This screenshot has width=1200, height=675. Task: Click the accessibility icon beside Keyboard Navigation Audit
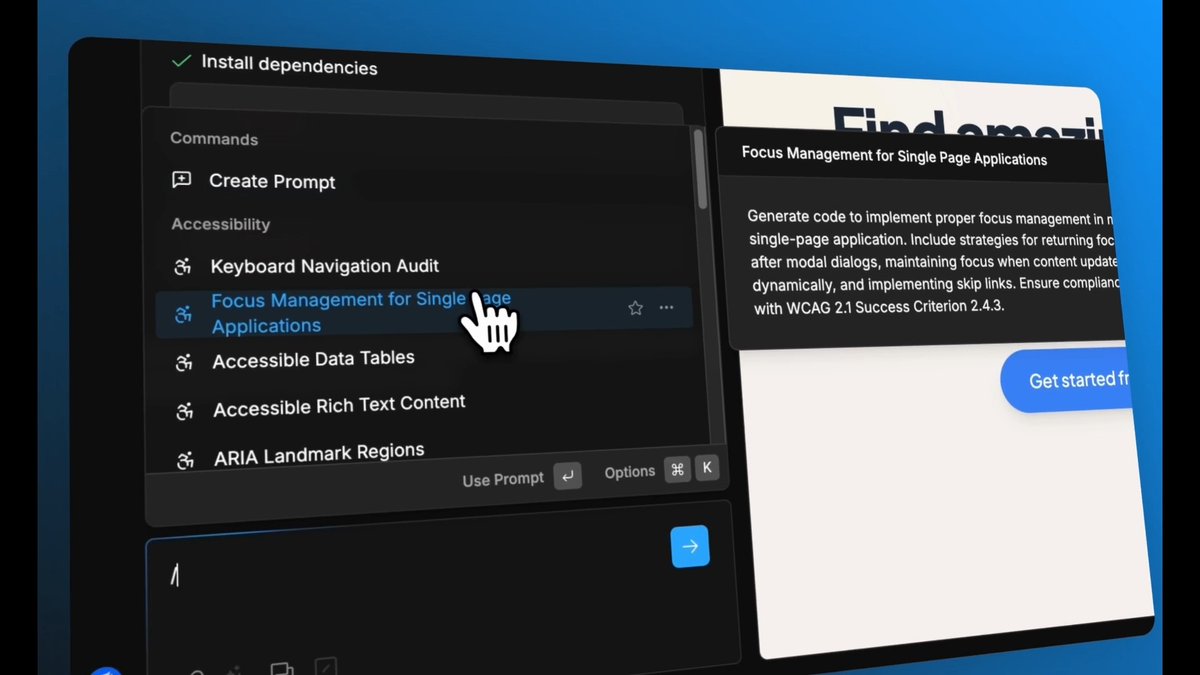tap(183, 267)
